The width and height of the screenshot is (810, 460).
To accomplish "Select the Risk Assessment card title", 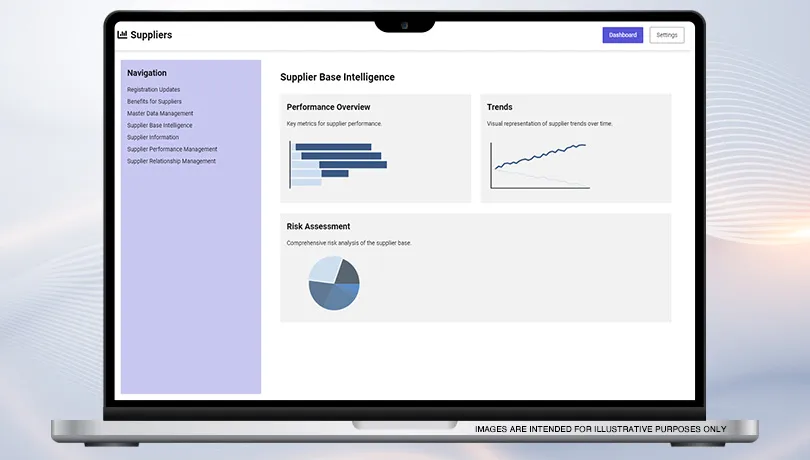I will tap(318, 227).
